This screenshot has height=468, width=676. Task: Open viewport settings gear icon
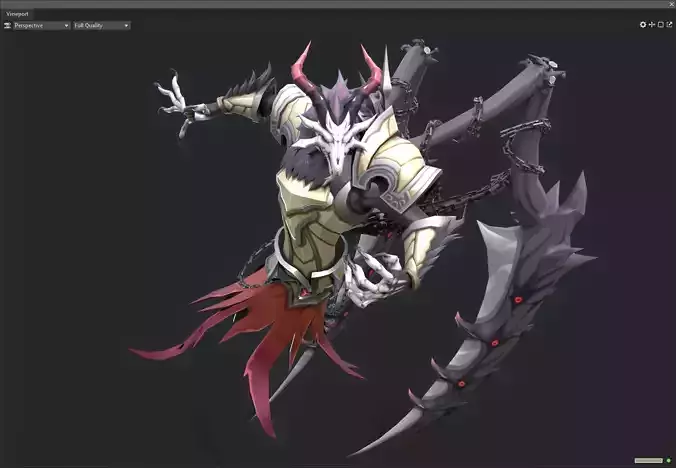tap(643, 25)
